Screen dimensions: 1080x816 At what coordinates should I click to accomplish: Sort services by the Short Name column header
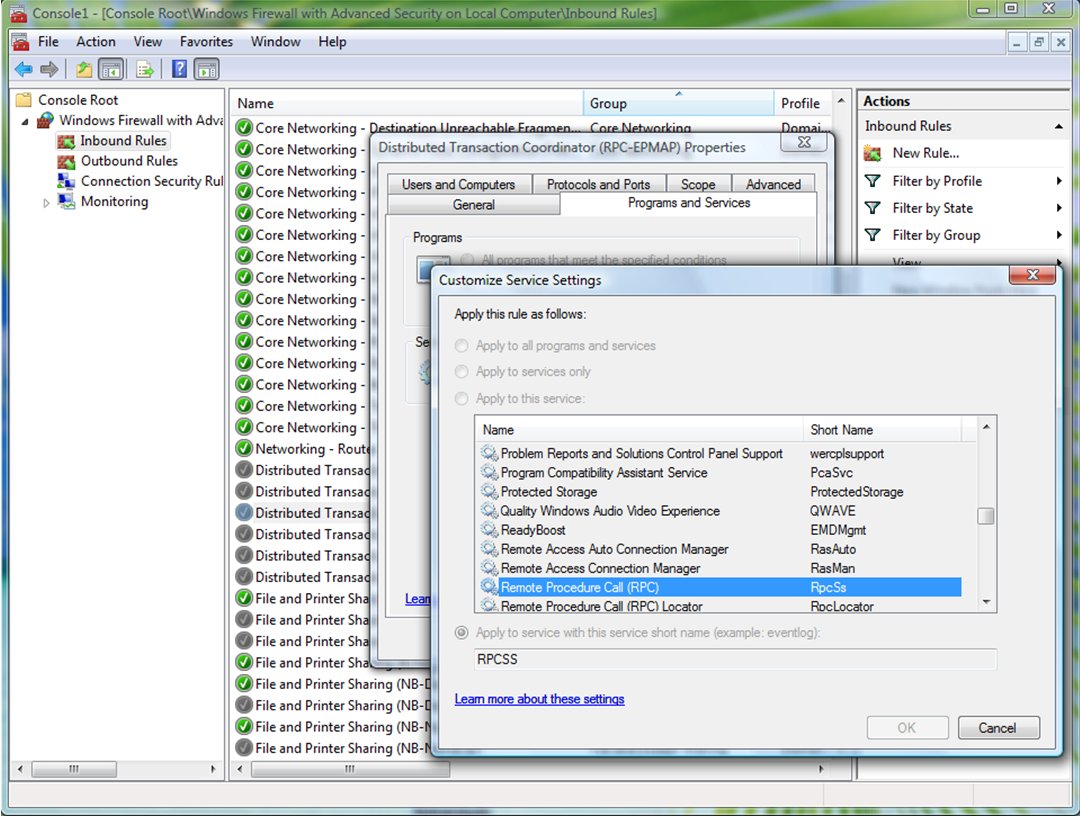(x=882, y=430)
